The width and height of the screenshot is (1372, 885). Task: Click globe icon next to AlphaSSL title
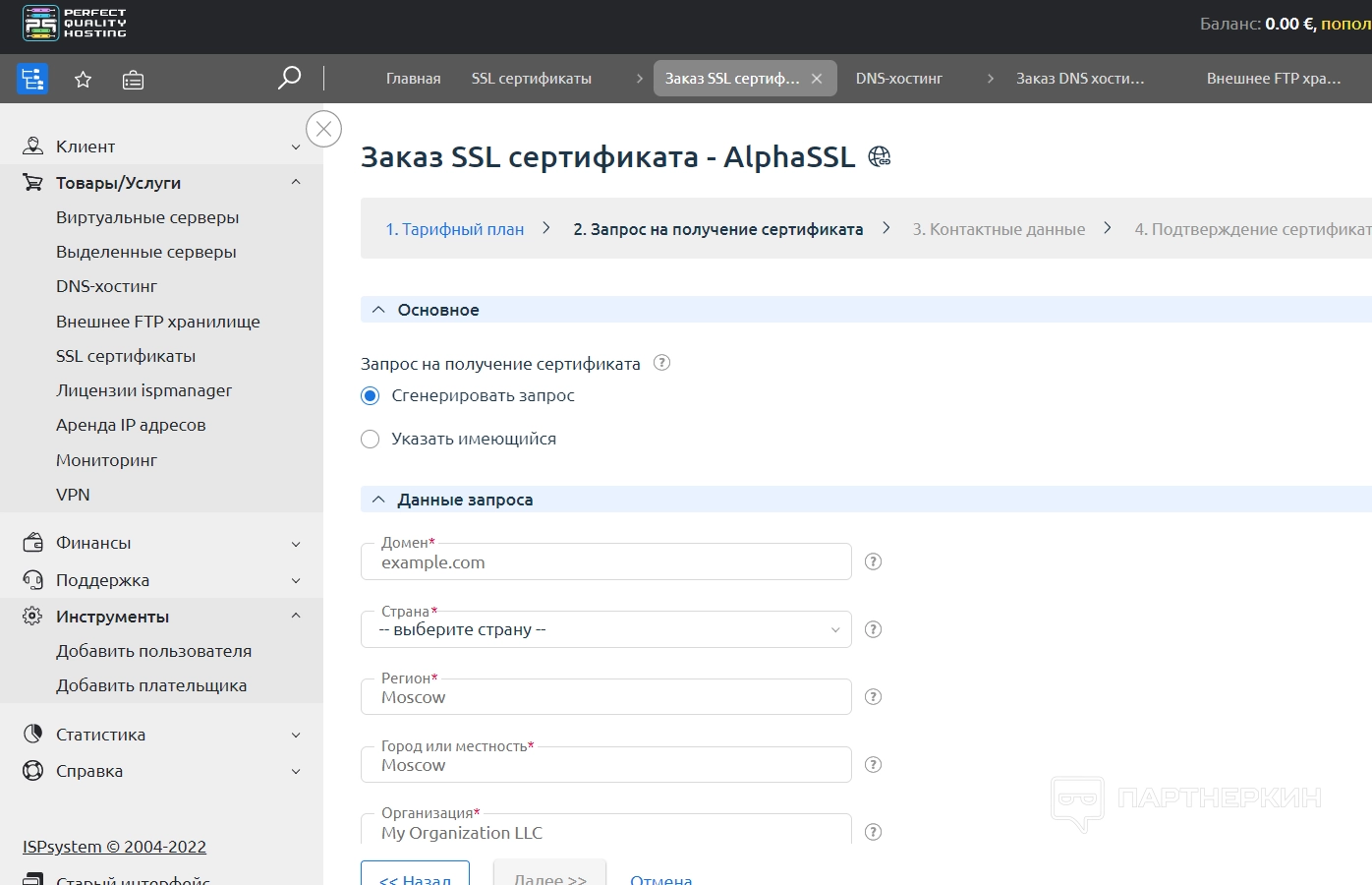[x=880, y=156]
